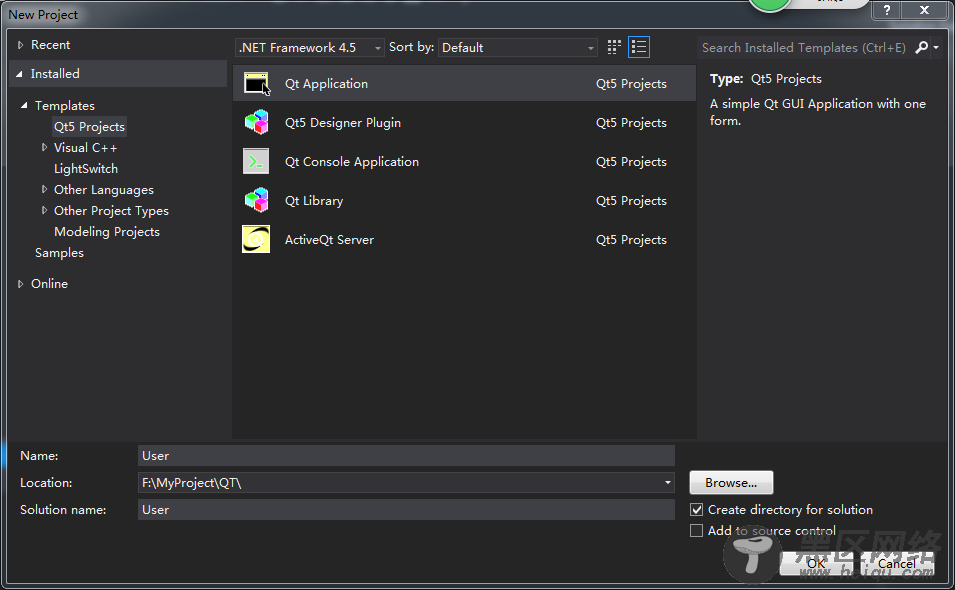Screen dimensions: 955x590
Task: Select the Qt5 Designer Plugin template name
Action: tap(343, 122)
